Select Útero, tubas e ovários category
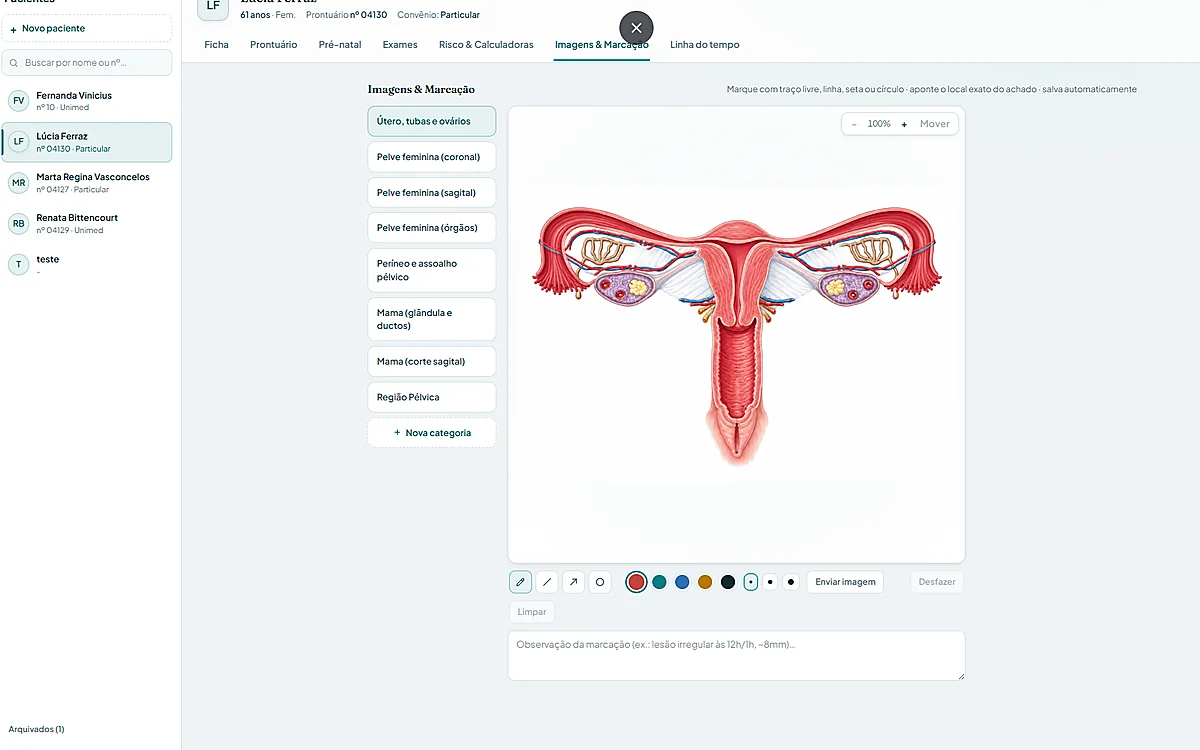Image resolution: width=1200 pixels, height=750 pixels. [432, 121]
